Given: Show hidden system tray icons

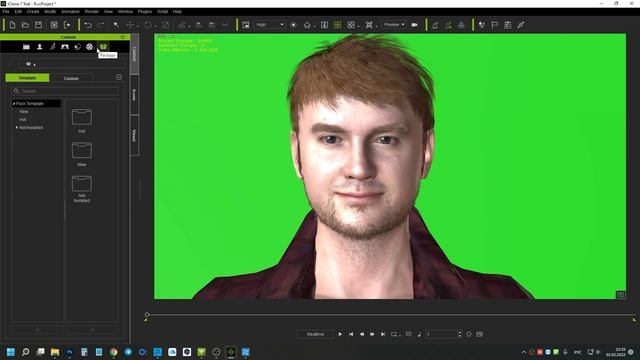Looking at the screenshot, I should tap(524, 352).
